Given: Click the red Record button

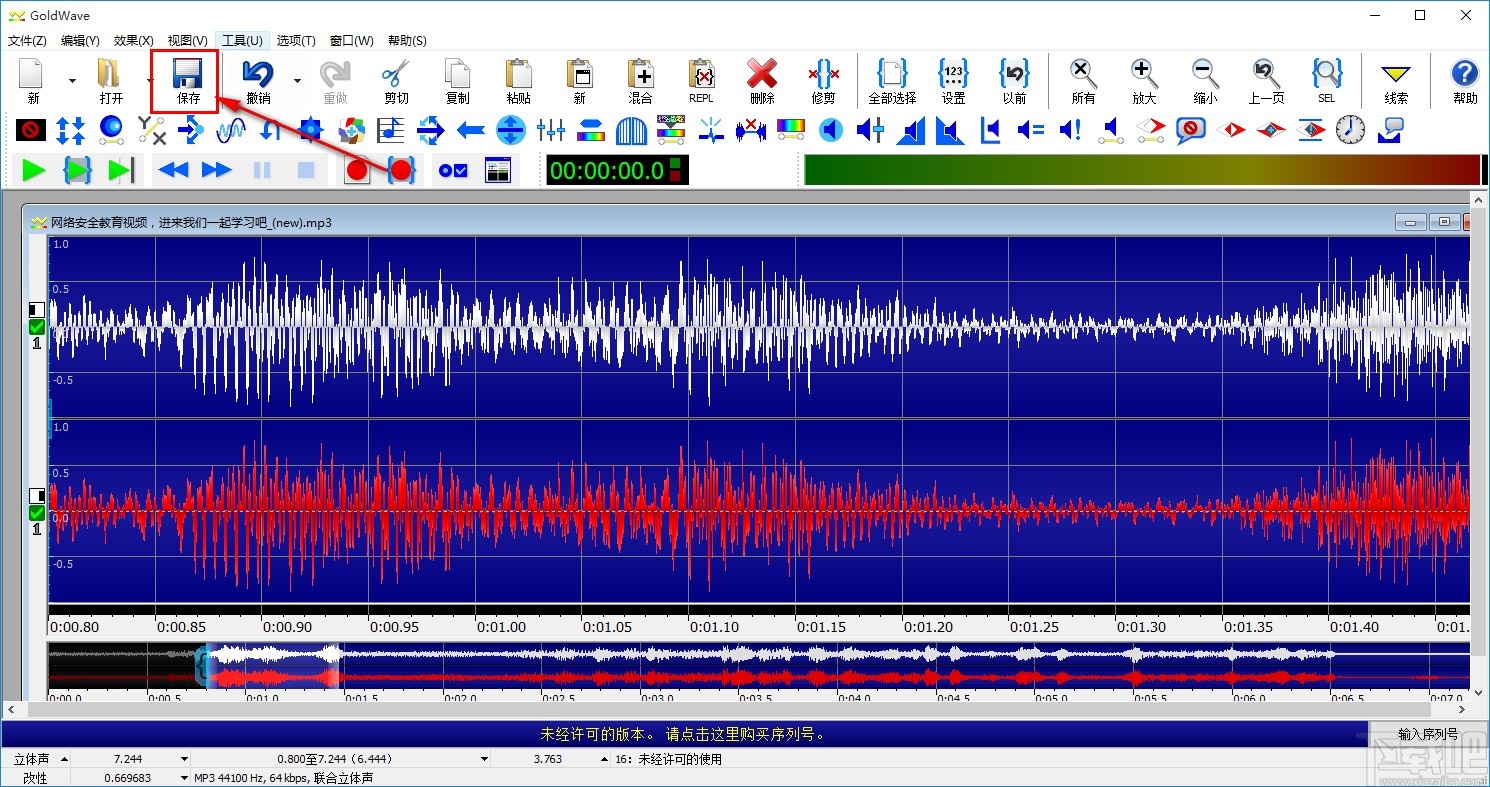Looking at the screenshot, I should click(357, 171).
